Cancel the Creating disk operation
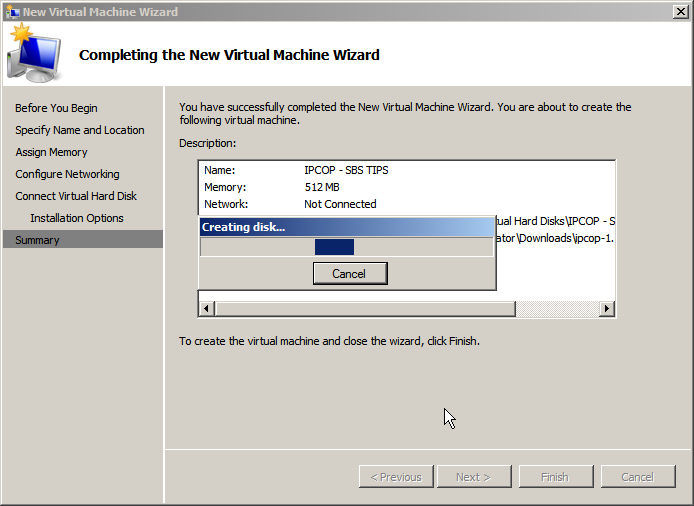 coord(349,274)
